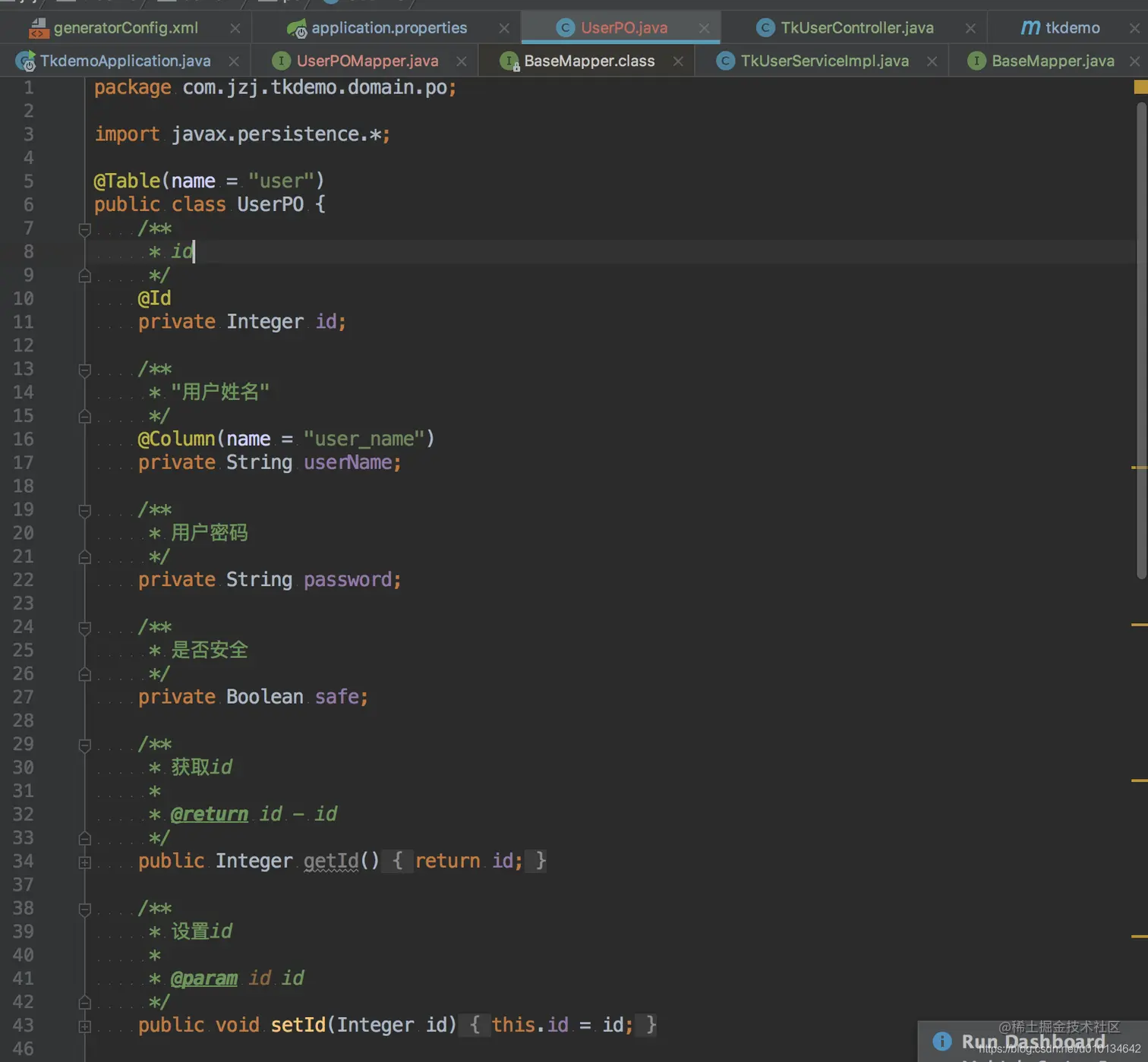Image resolution: width=1148 pixels, height=1062 pixels.
Task: Expand the folded setId method at line 43
Action: pyautogui.click(x=85, y=1026)
